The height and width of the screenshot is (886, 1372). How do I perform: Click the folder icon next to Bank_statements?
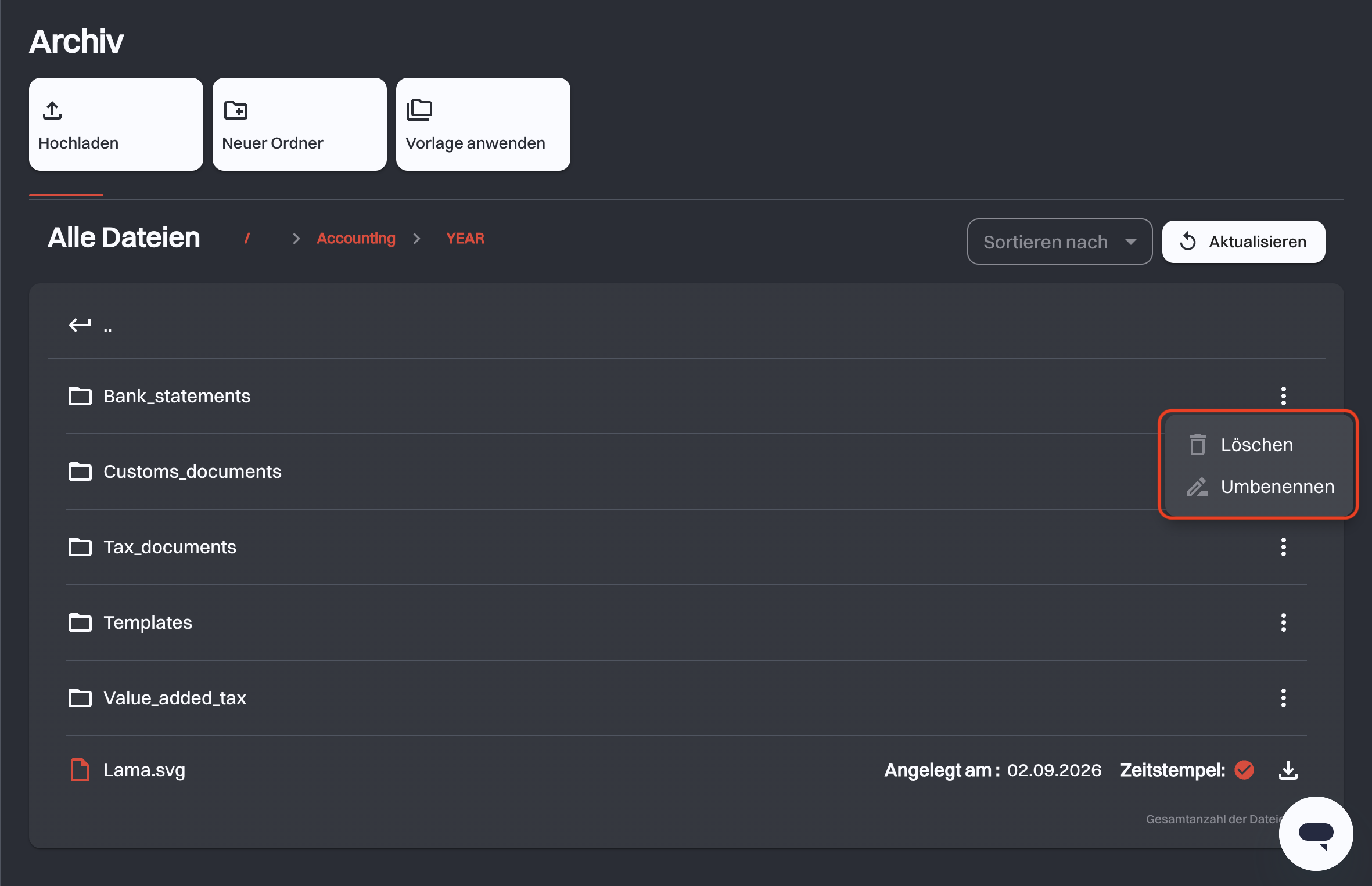point(80,396)
